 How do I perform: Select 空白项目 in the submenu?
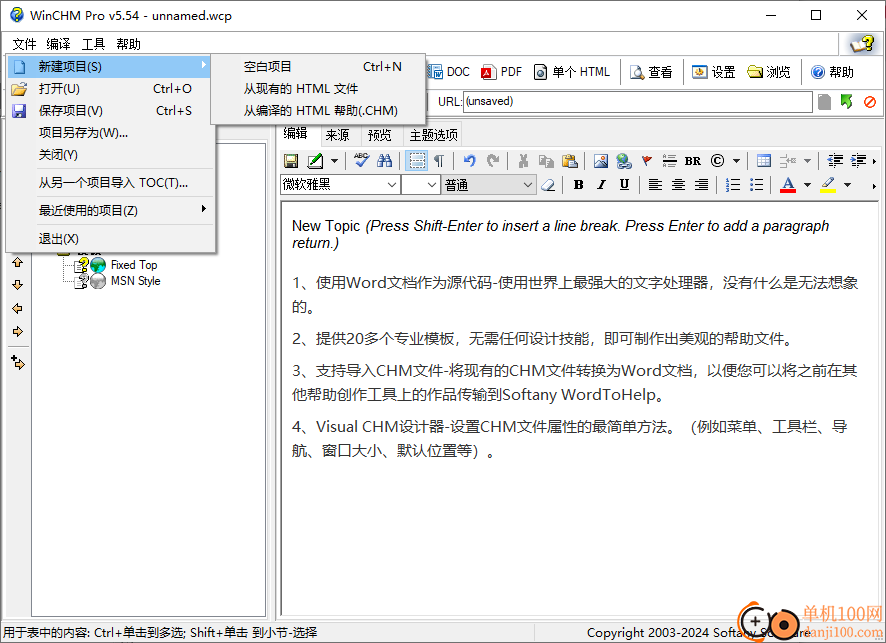coord(318,67)
